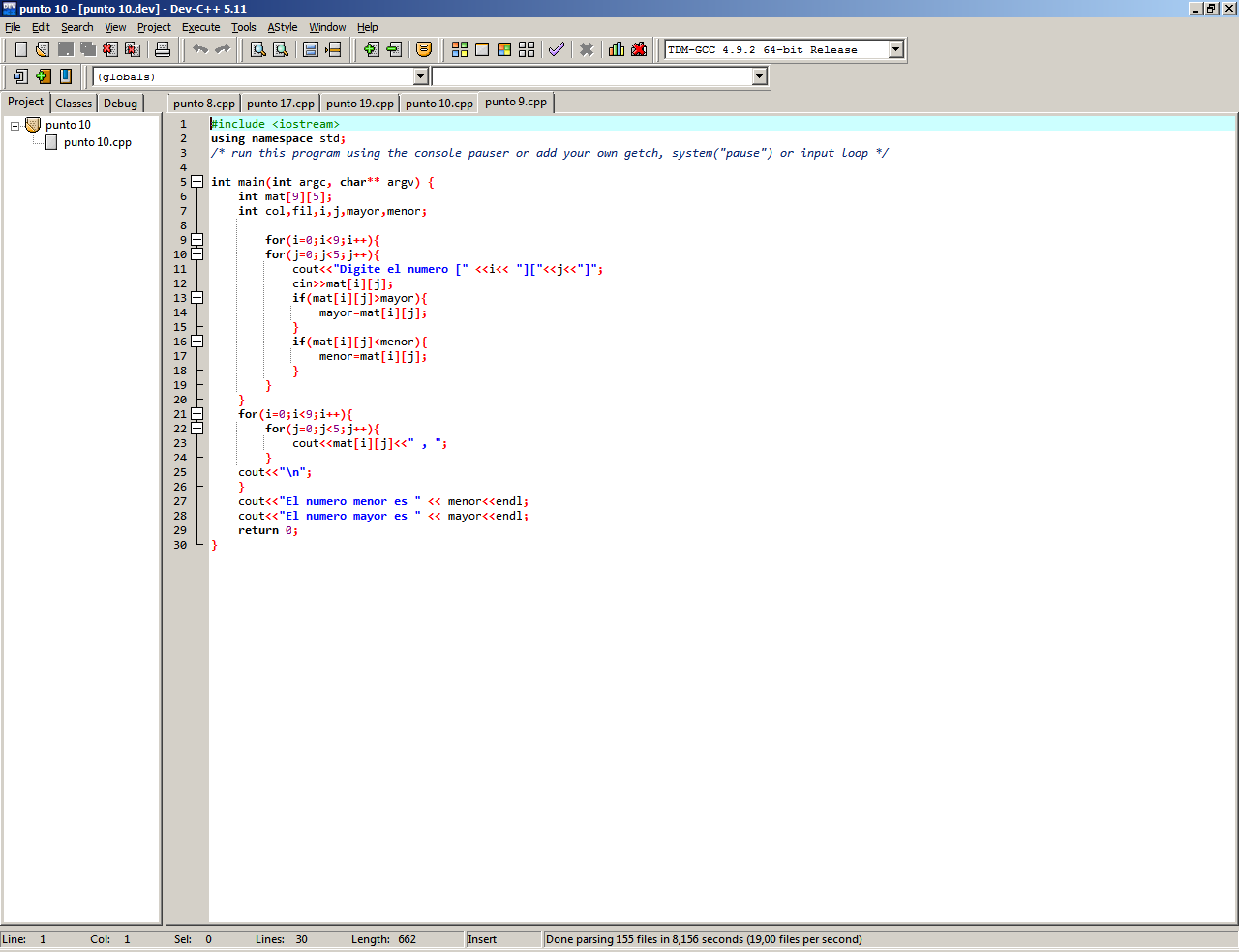Viewport: 1239px width, 952px height.
Task: Click the Print icon in toolbar
Action: pos(163,49)
